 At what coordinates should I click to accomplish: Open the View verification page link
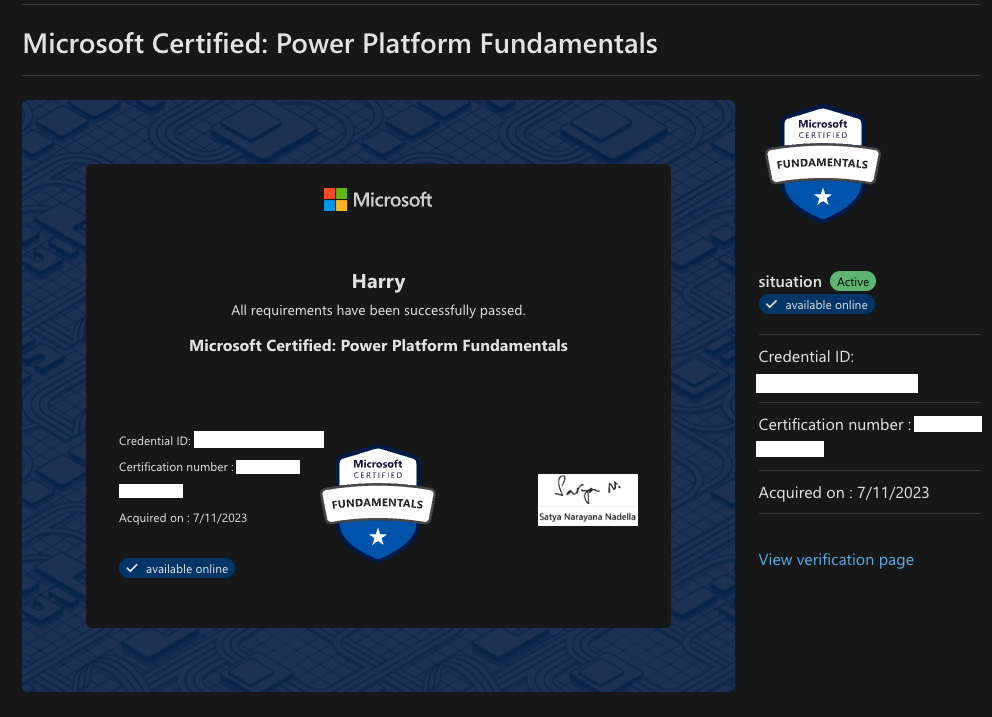[x=836, y=560]
